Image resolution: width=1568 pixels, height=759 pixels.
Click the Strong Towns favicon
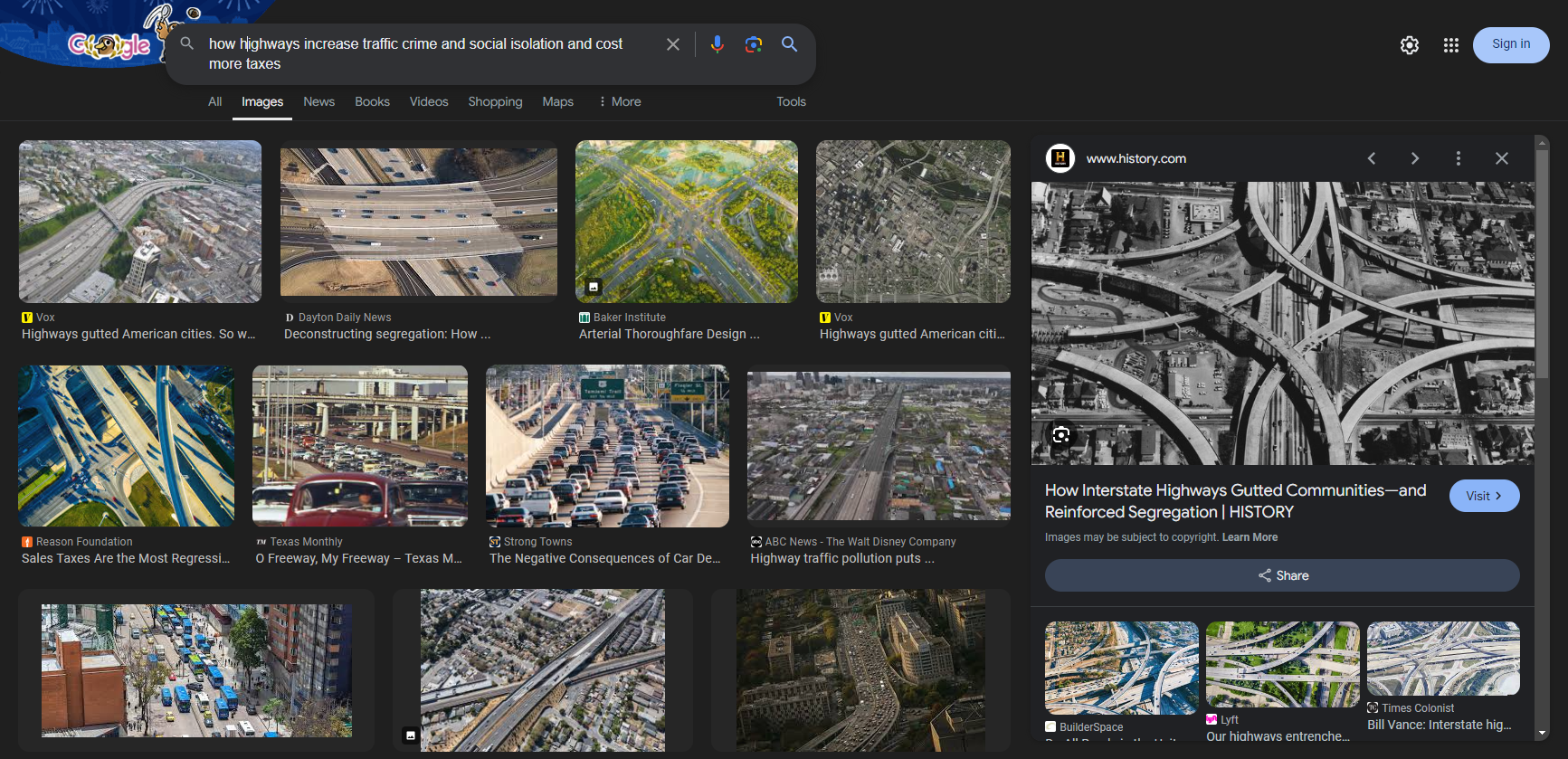495,542
